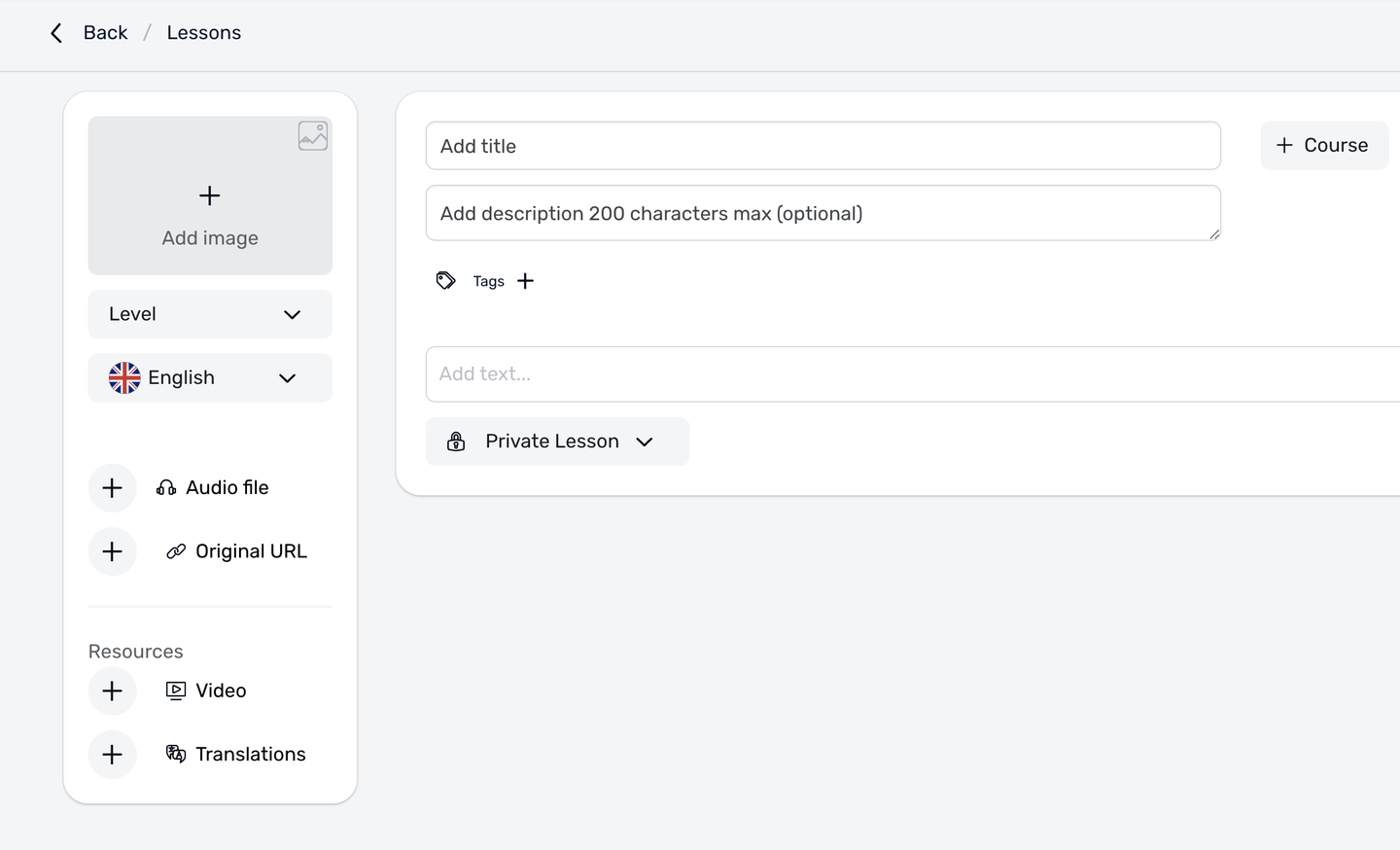
Task: Click the plus icon next to Tags
Action: [526, 281]
